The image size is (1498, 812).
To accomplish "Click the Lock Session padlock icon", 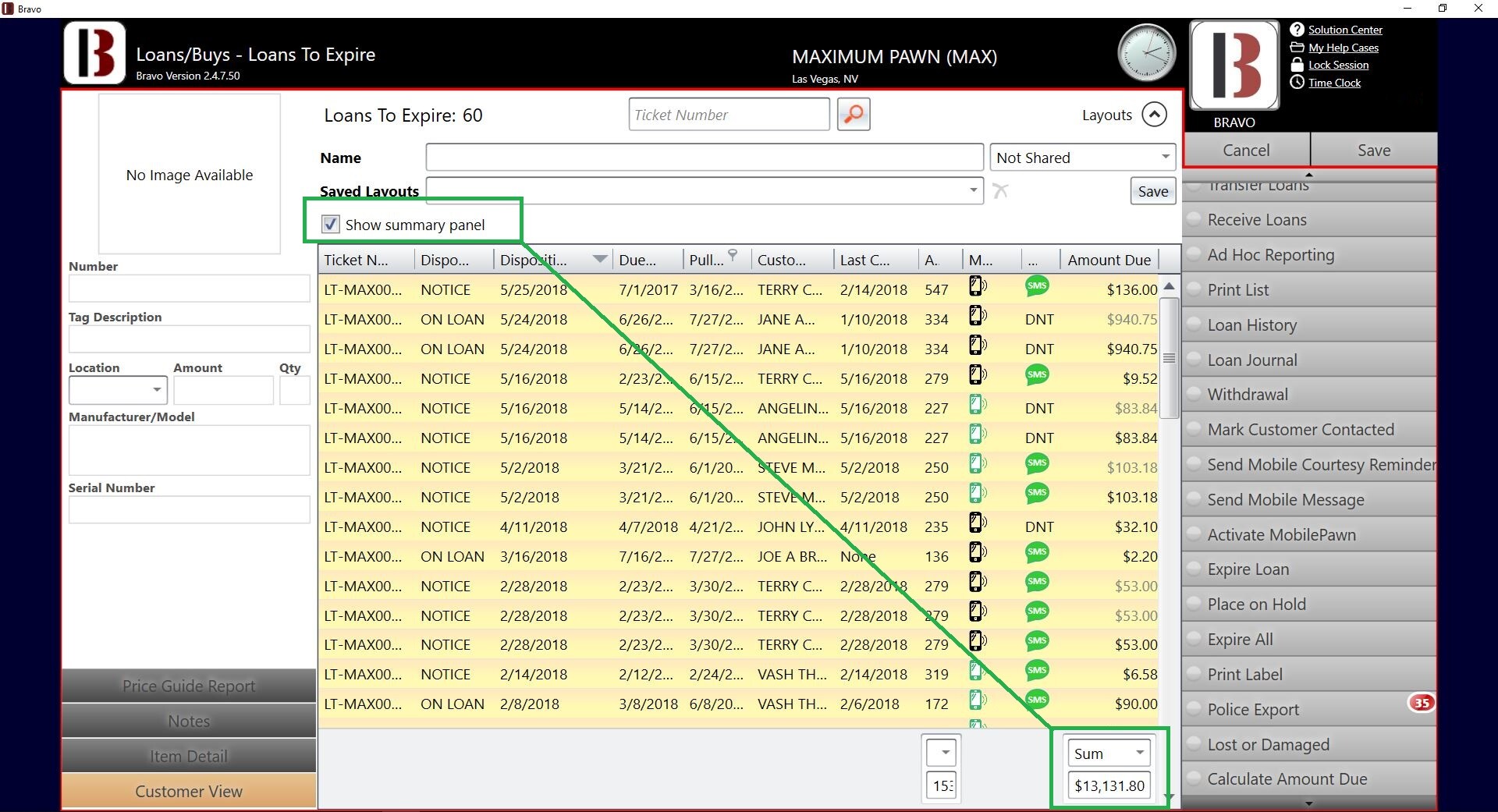I will point(1297,65).
